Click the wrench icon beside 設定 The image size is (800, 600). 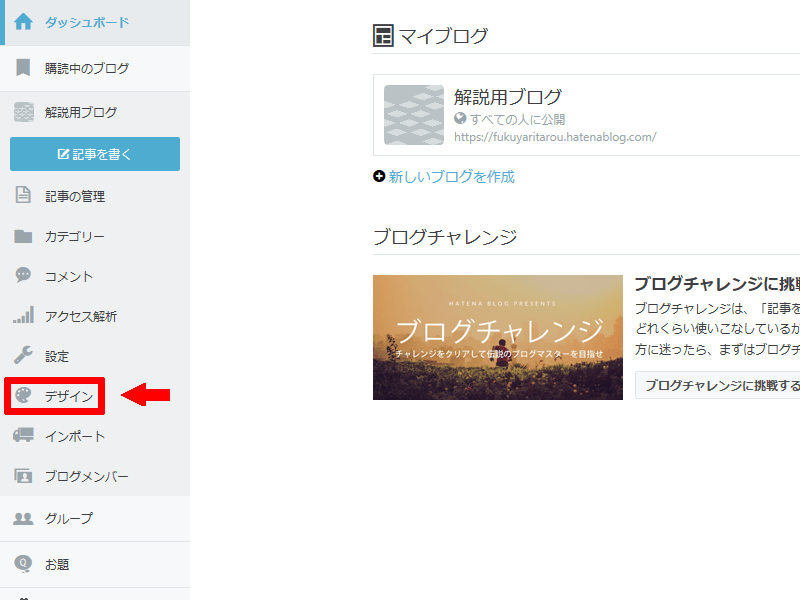coord(23,355)
